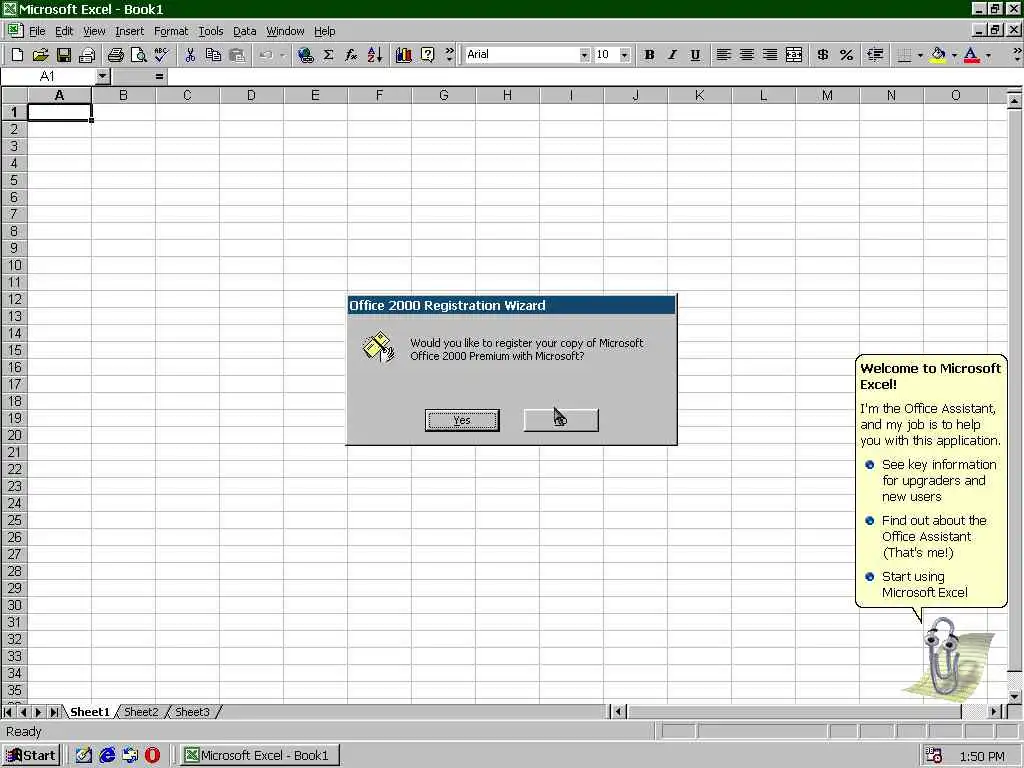Open an existing file with the folder icon
1024x768 pixels.
coord(40,56)
